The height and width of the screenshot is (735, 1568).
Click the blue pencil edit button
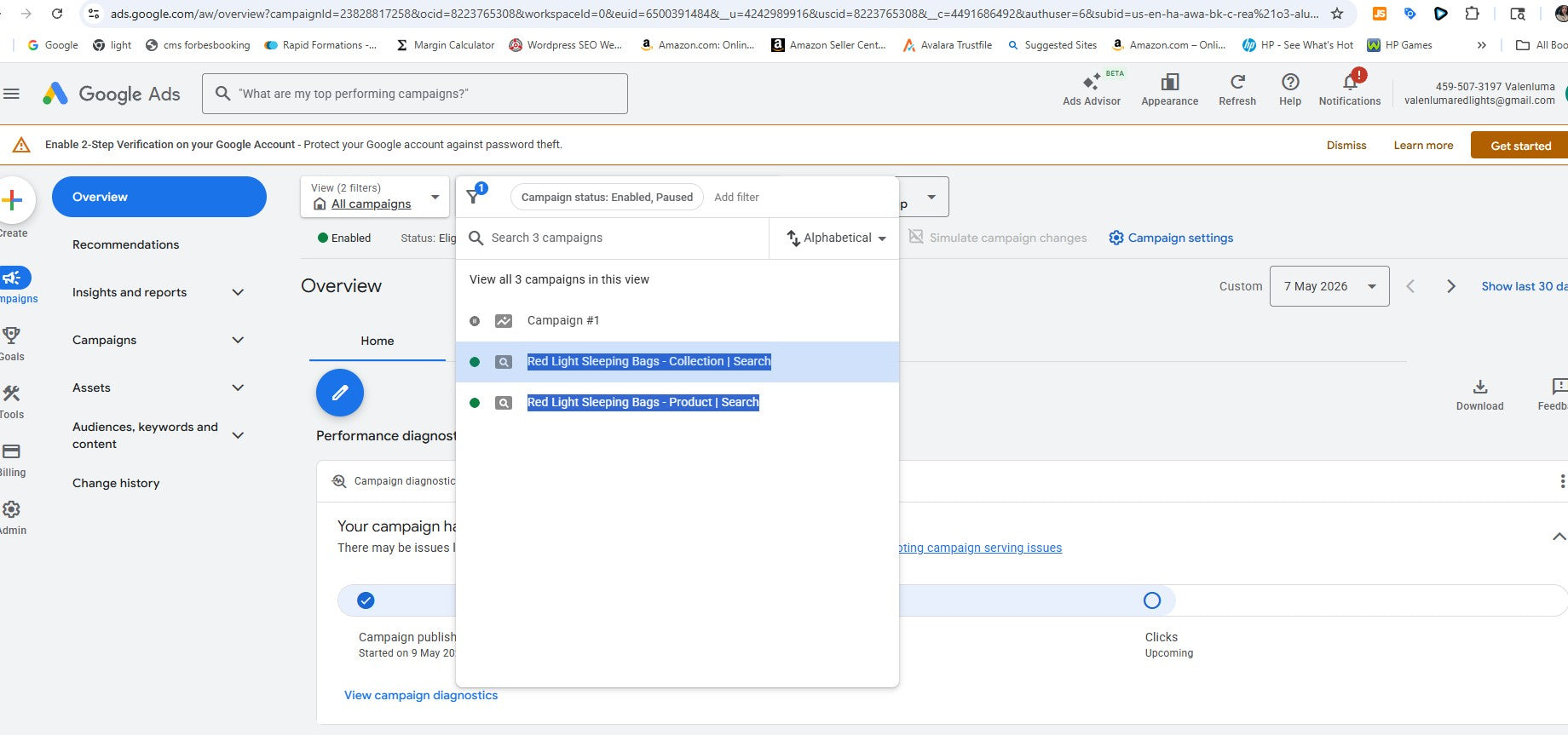(340, 393)
